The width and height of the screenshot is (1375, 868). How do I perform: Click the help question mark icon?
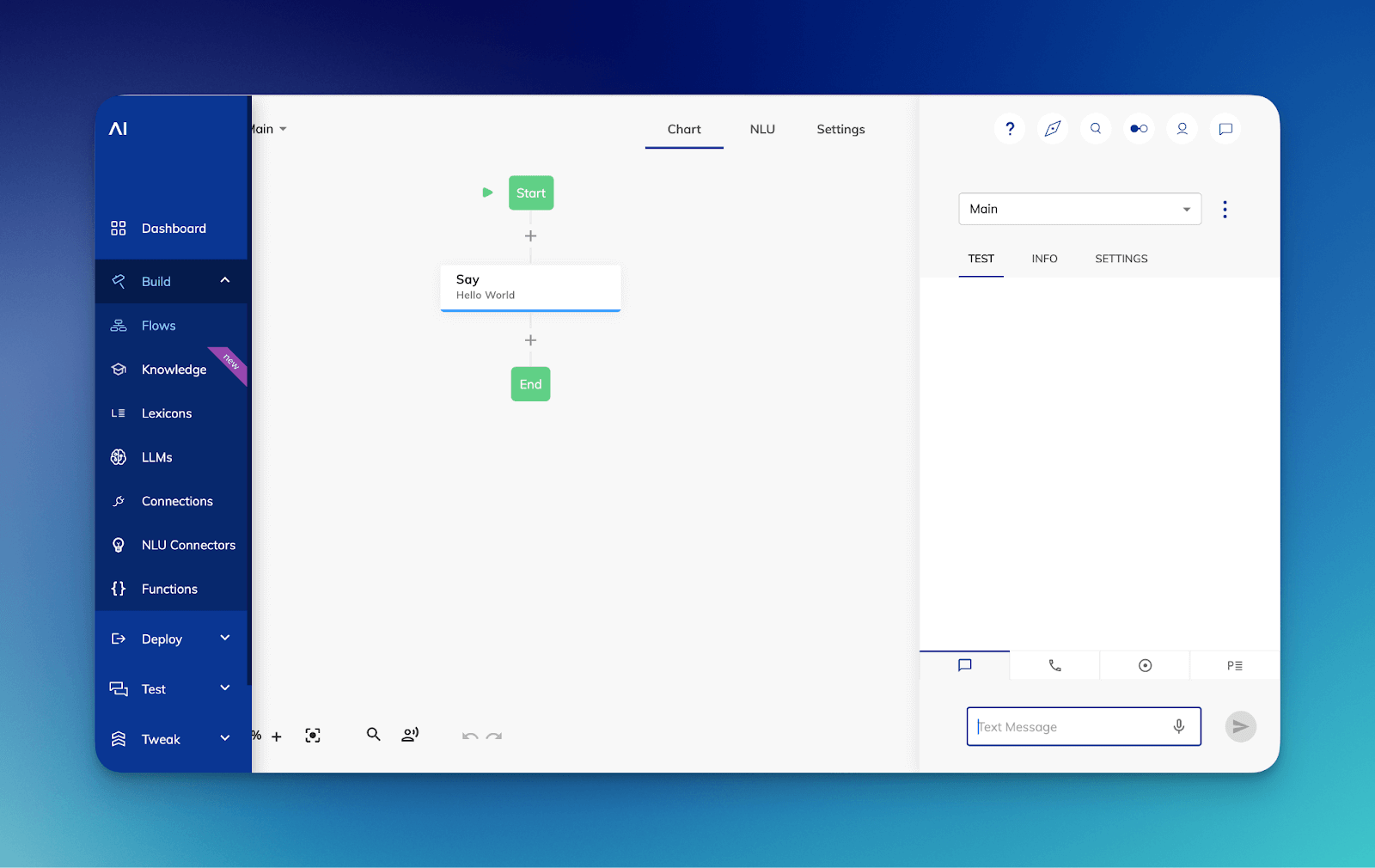coord(1009,128)
